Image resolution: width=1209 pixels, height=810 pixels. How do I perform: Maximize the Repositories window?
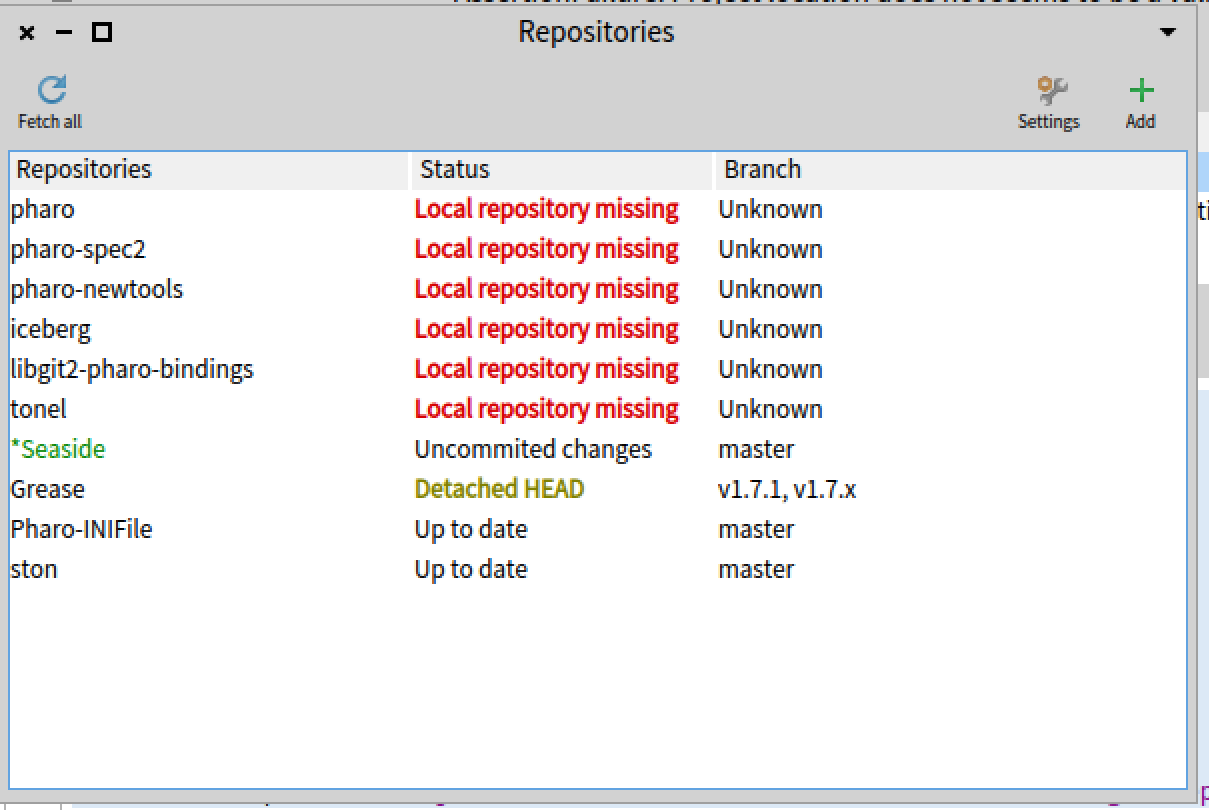coord(101,33)
